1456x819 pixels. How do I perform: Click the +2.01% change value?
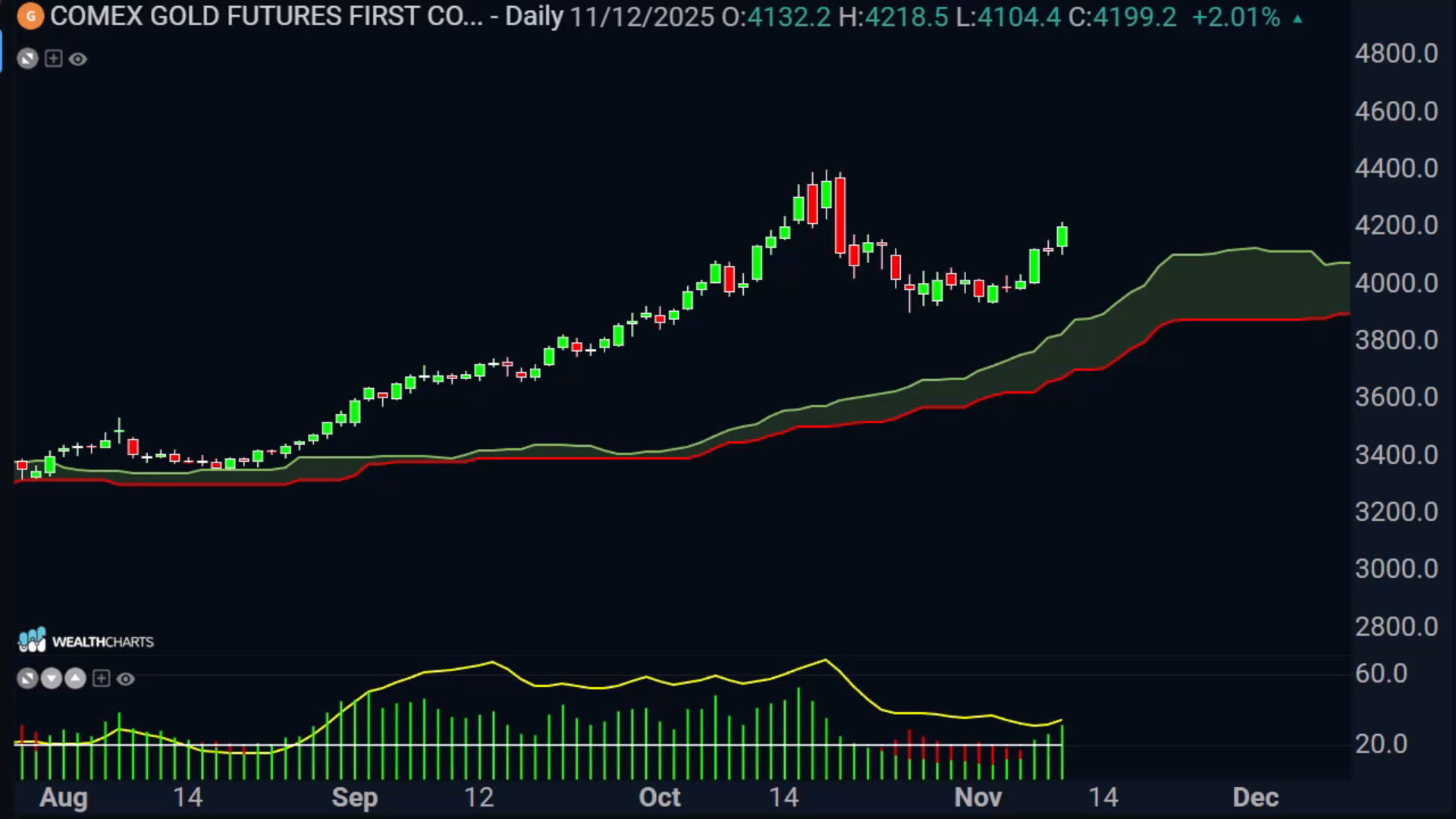tap(1236, 17)
